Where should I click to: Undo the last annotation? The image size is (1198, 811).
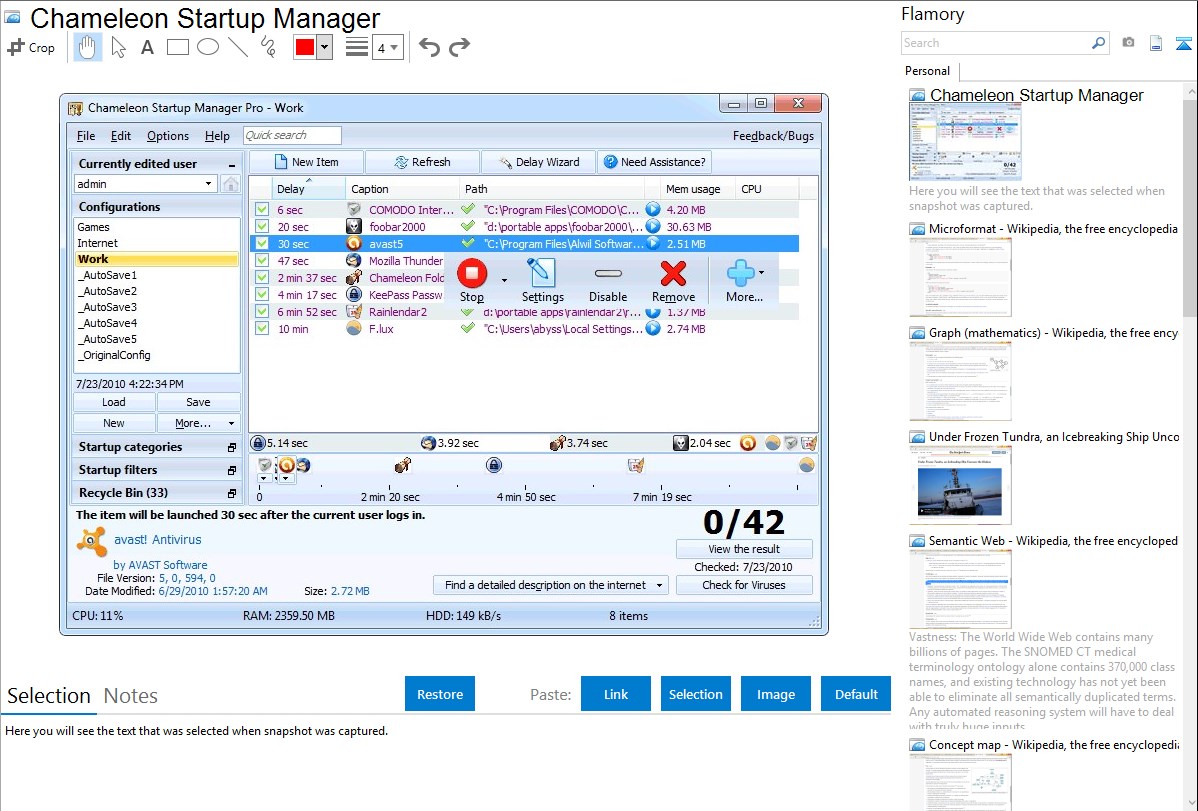(429, 47)
